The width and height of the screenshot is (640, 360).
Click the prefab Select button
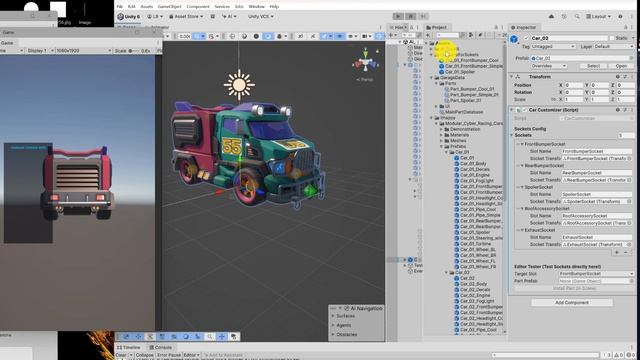click(x=593, y=66)
